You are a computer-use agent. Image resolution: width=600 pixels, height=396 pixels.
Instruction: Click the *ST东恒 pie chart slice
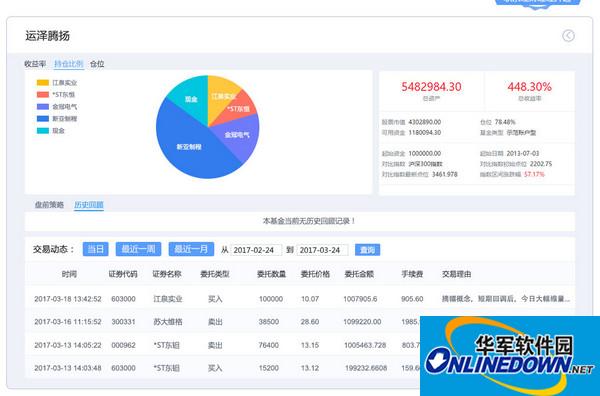239,109
